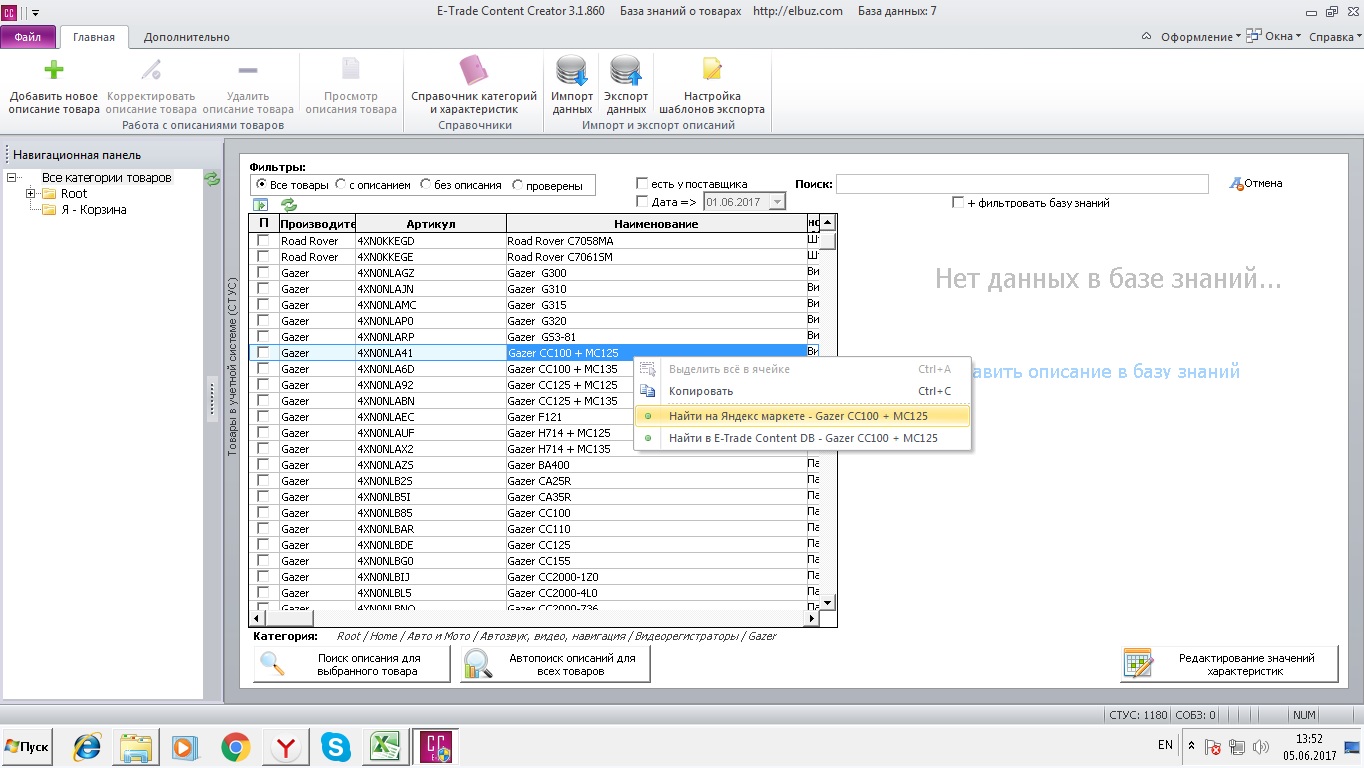Show hidden system tray icons

click(1192, 747)
